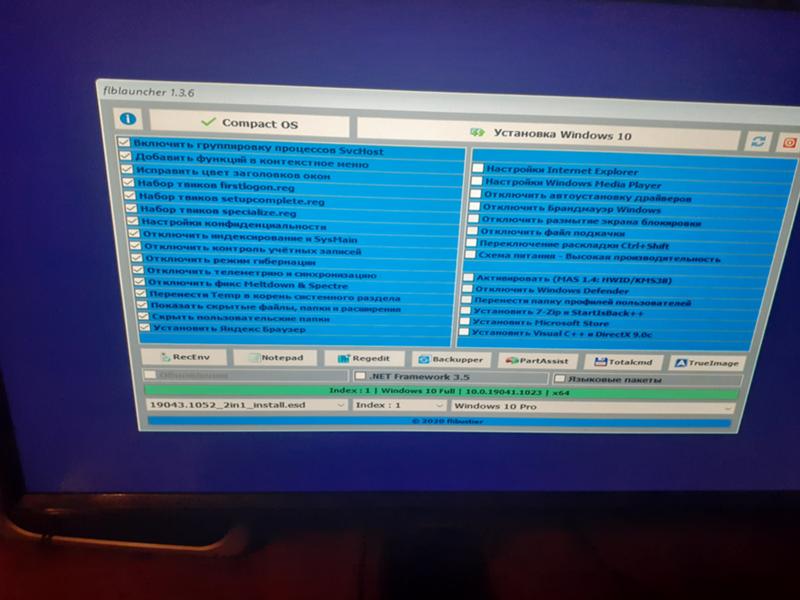
Task: Open the Index : 1 dropdown
Action: point(399,405)
